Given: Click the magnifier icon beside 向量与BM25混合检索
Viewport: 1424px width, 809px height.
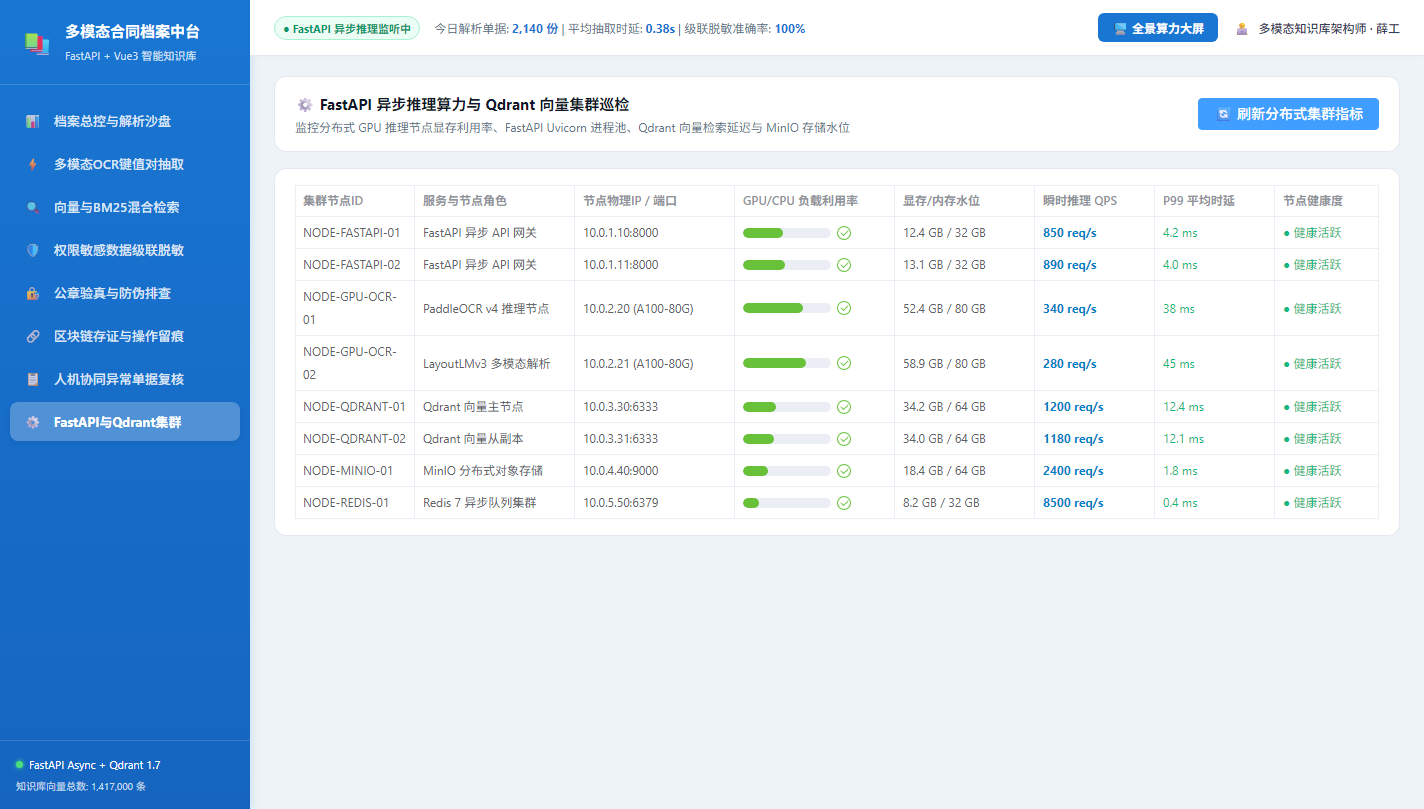Looking at the screenshot, I should click(x=33, y=208).
